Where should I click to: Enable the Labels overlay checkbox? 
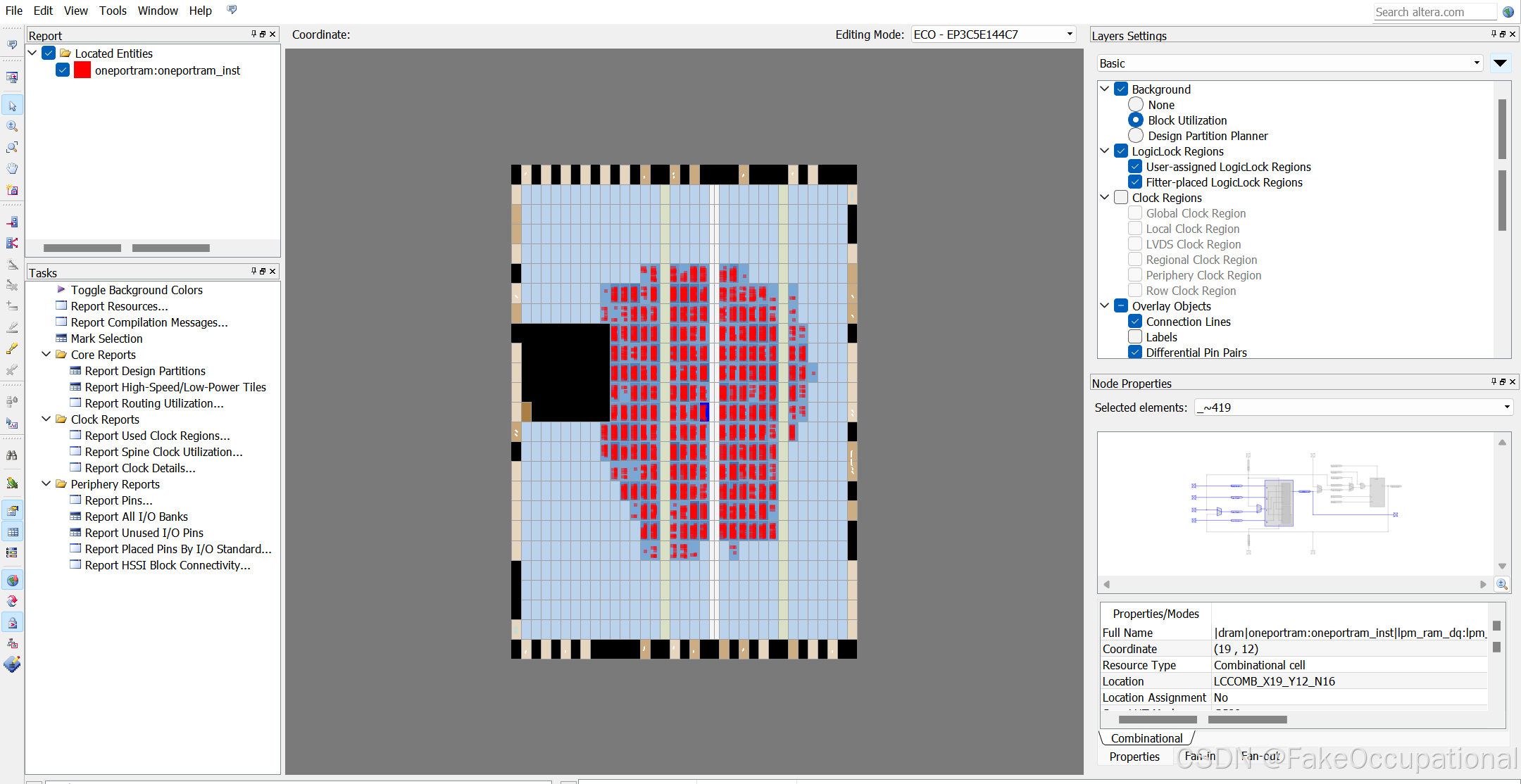(x=1135, y=337)
